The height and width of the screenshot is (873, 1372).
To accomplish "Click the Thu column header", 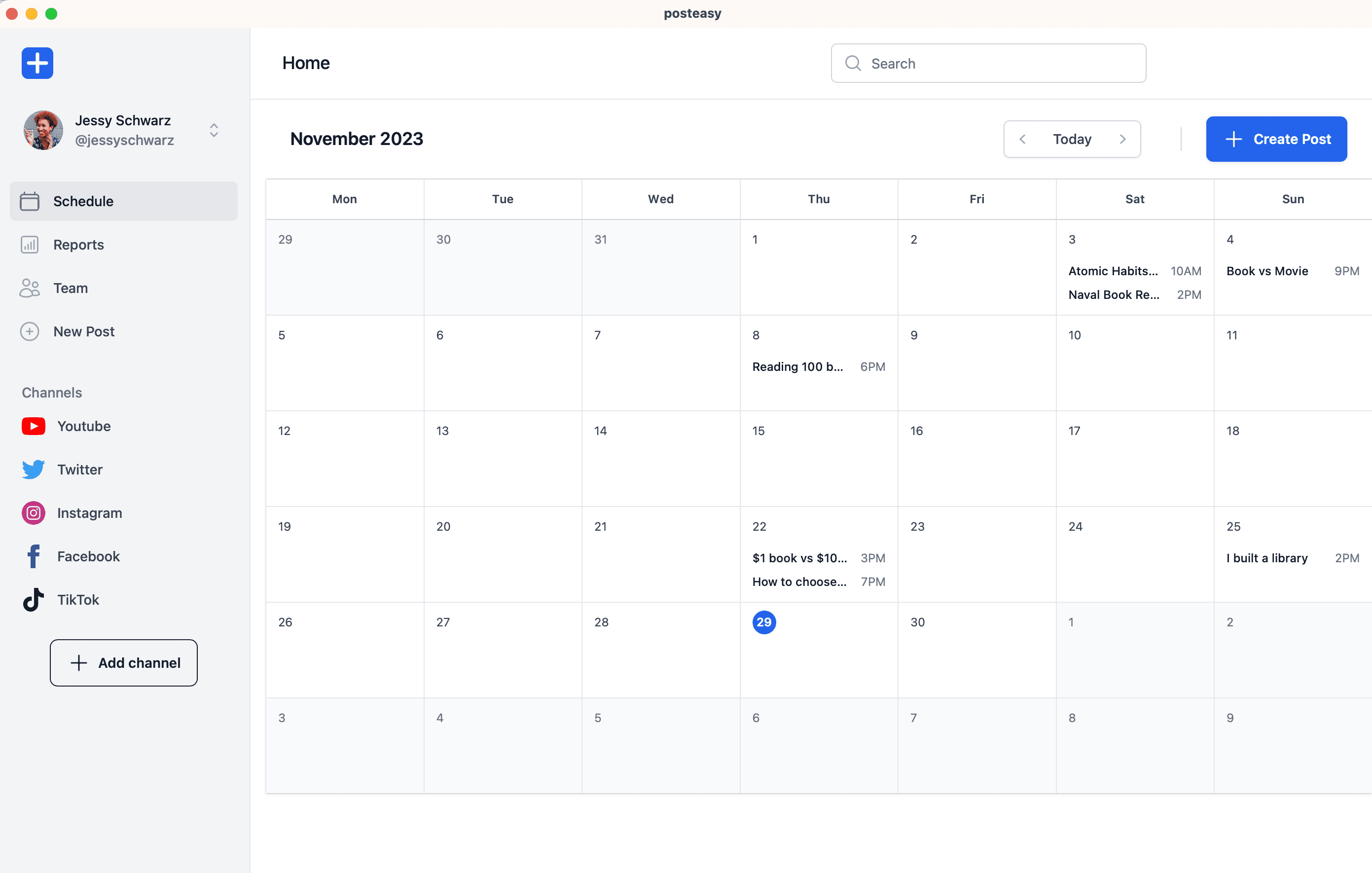I will pos(819,199).
